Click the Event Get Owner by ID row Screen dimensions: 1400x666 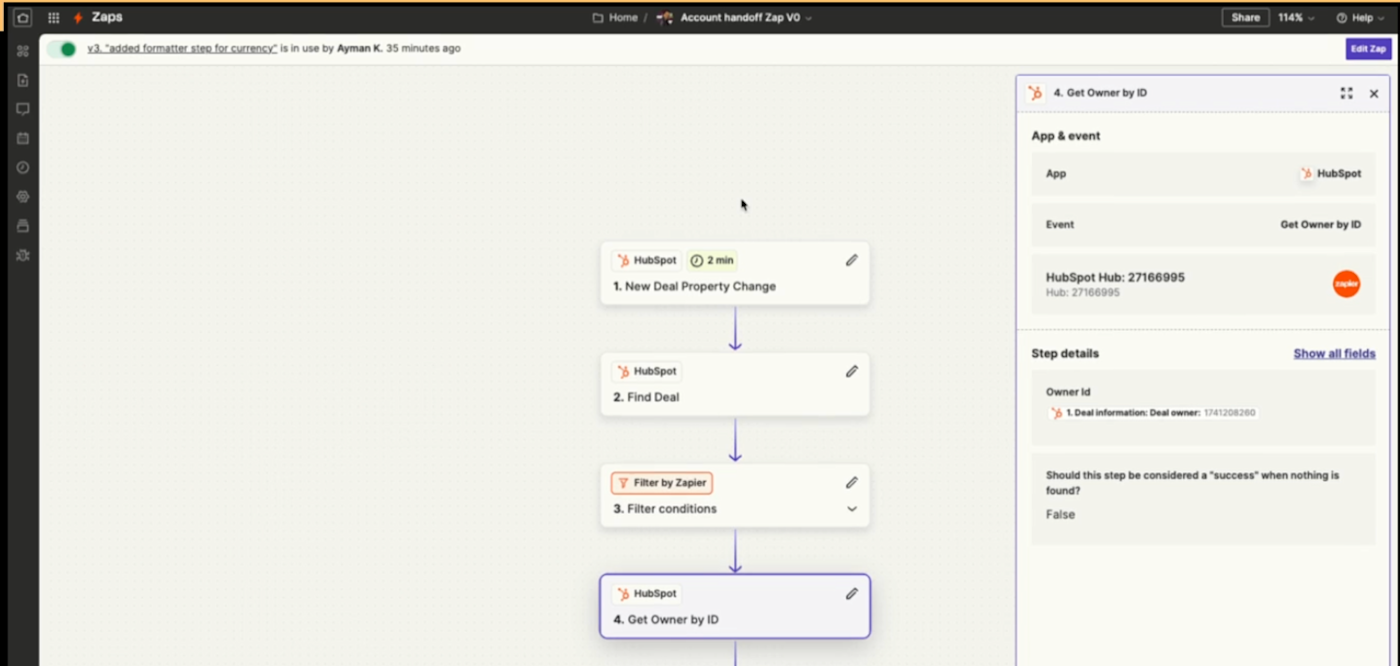click(x=1203, y=225)
